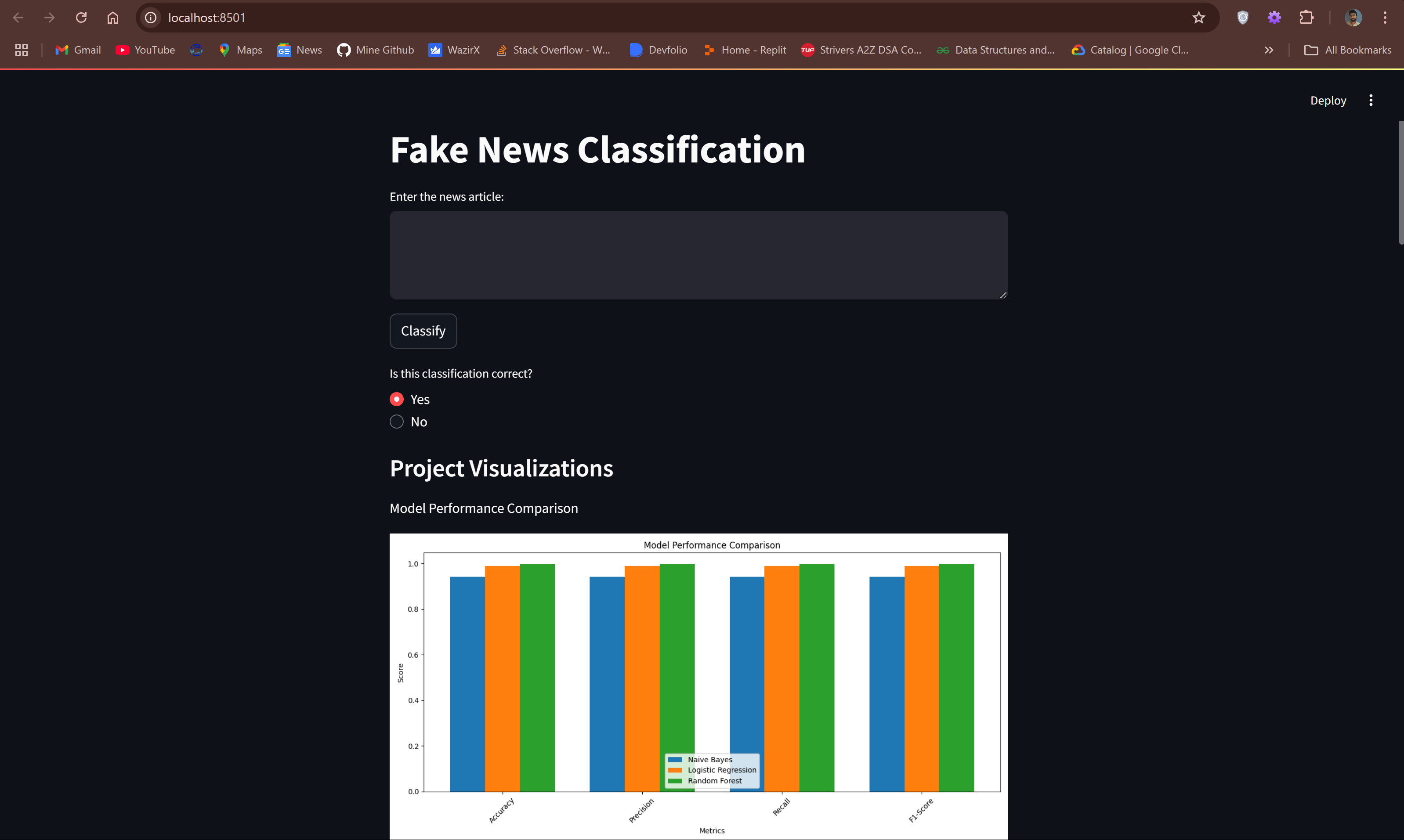Select the Yes radio option
Viewport: 1404px width, 840px height.
pyautogui.click(x=397, y=399)
